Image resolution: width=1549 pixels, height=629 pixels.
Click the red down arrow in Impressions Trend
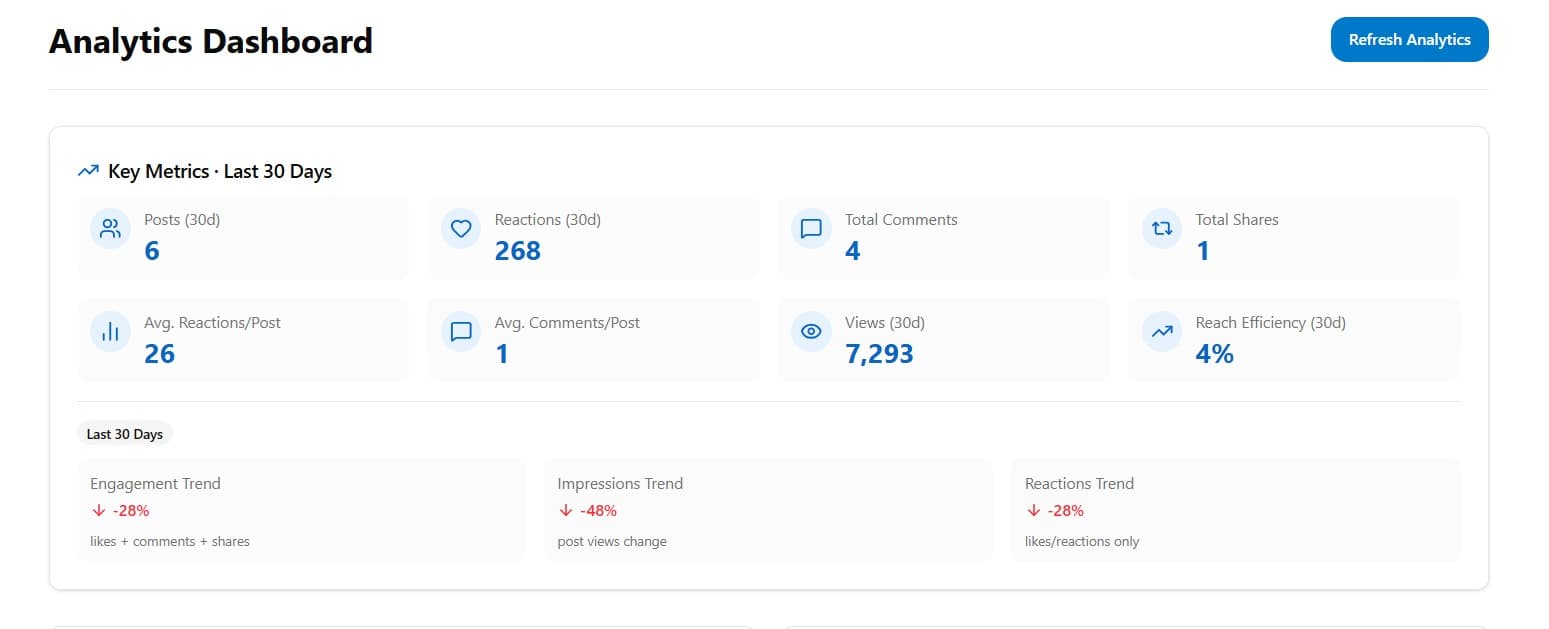pyautogui.click(x=565, y=510)
